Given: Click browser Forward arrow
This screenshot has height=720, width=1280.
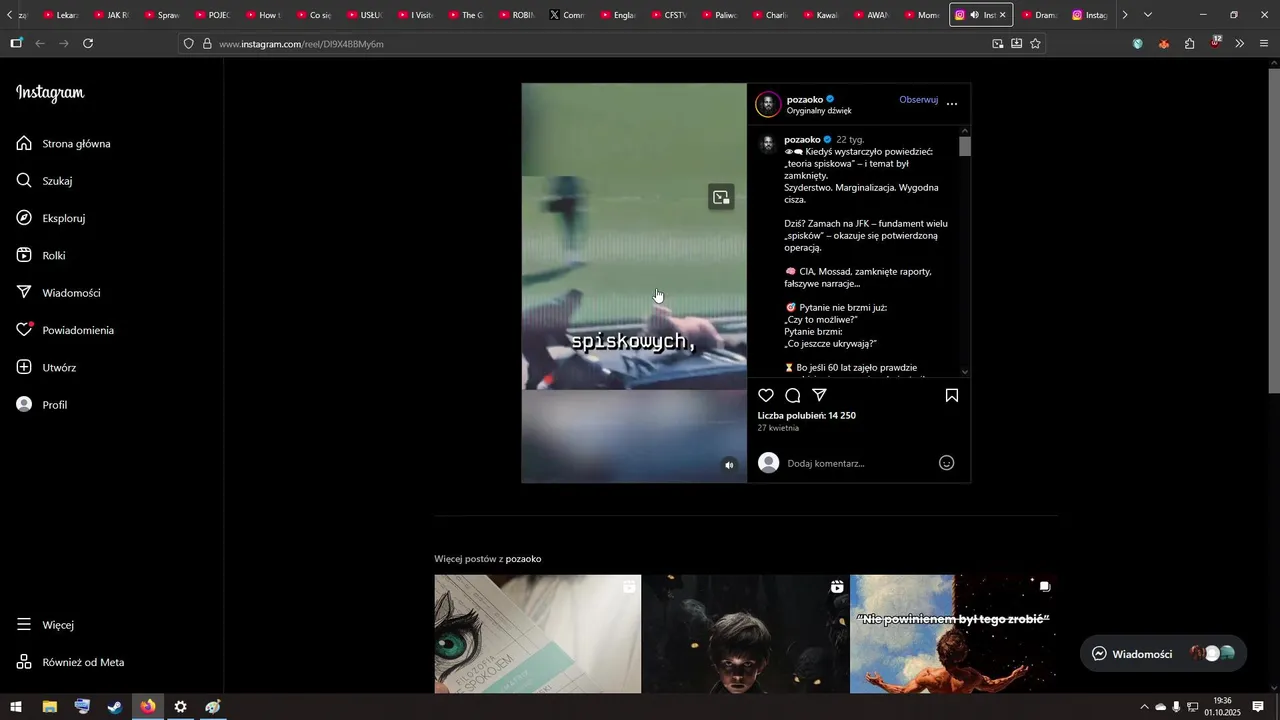Looking at the screenshot, I should pos(64,44).
